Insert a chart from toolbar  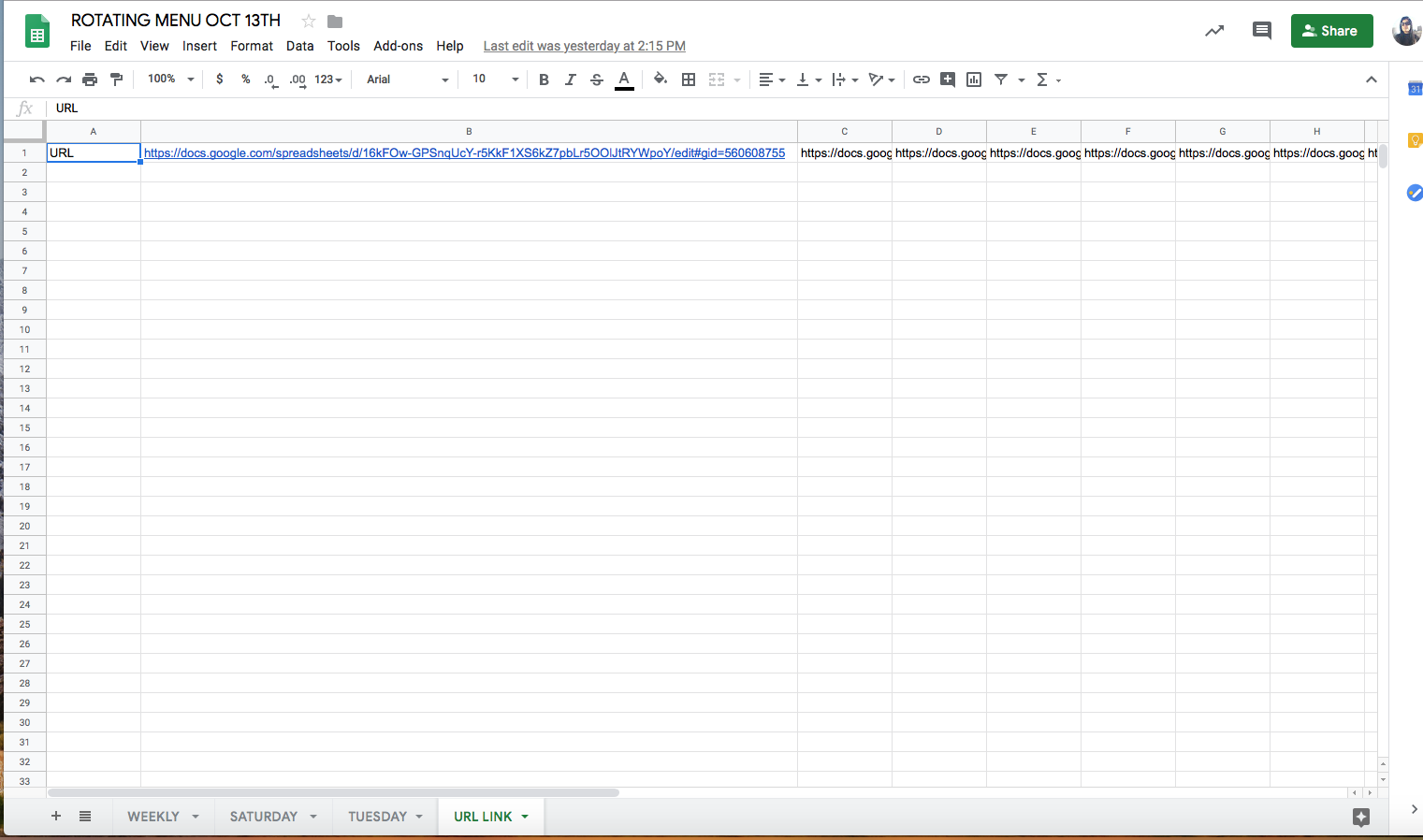[974, 80]
